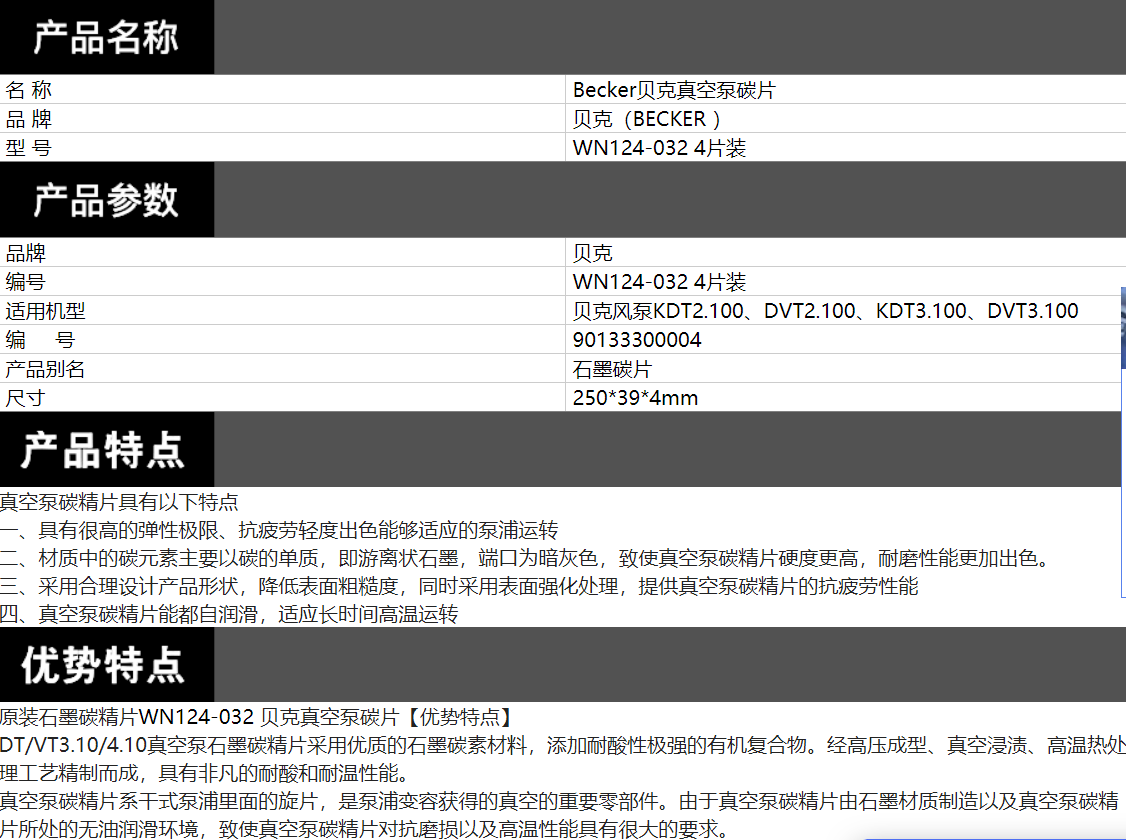Screen dimensions: 1126x840
Task: Click feature line 一、具有很高的弹性极限
Action: coord(279,530)
